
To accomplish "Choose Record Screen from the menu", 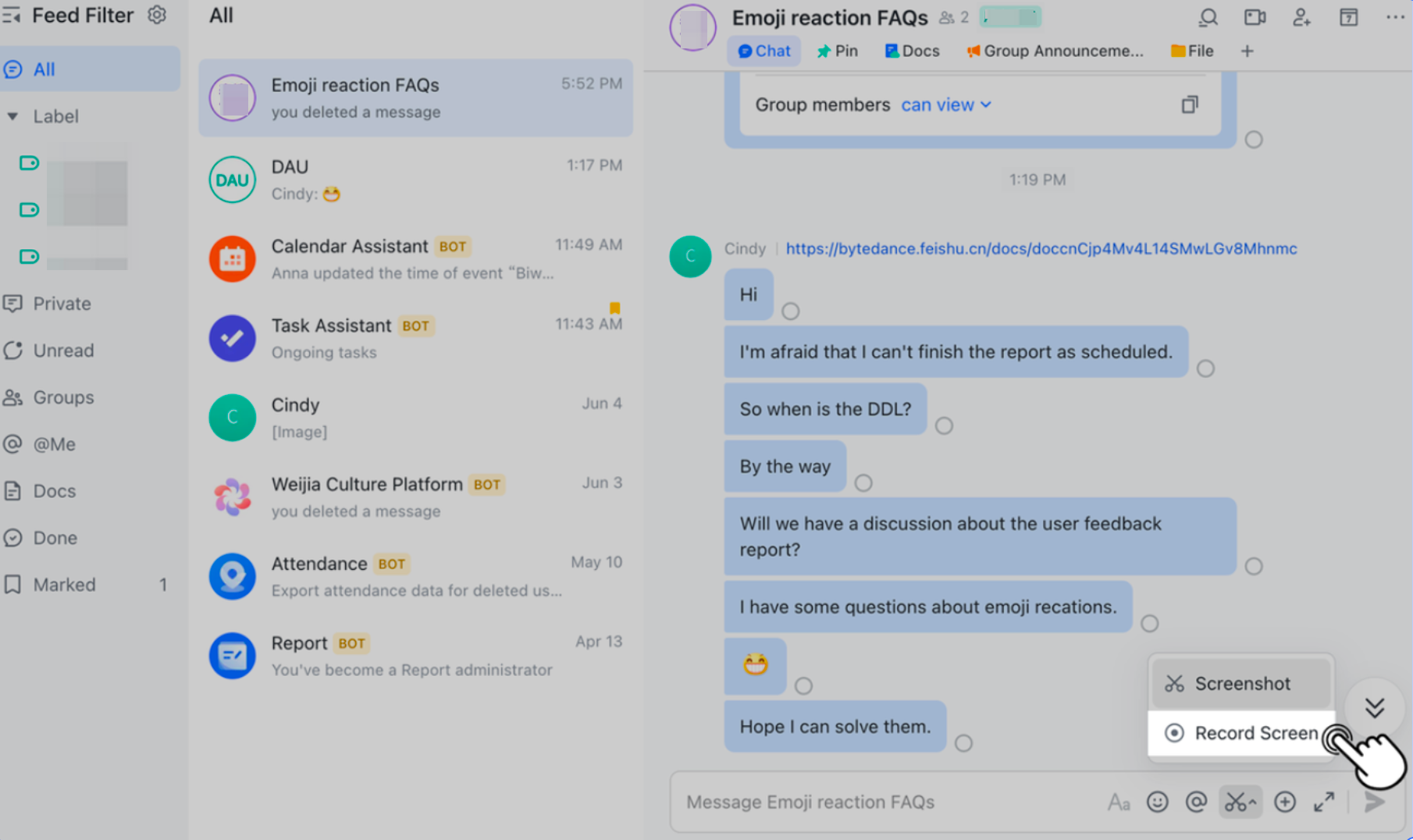I will point(1241,733).
